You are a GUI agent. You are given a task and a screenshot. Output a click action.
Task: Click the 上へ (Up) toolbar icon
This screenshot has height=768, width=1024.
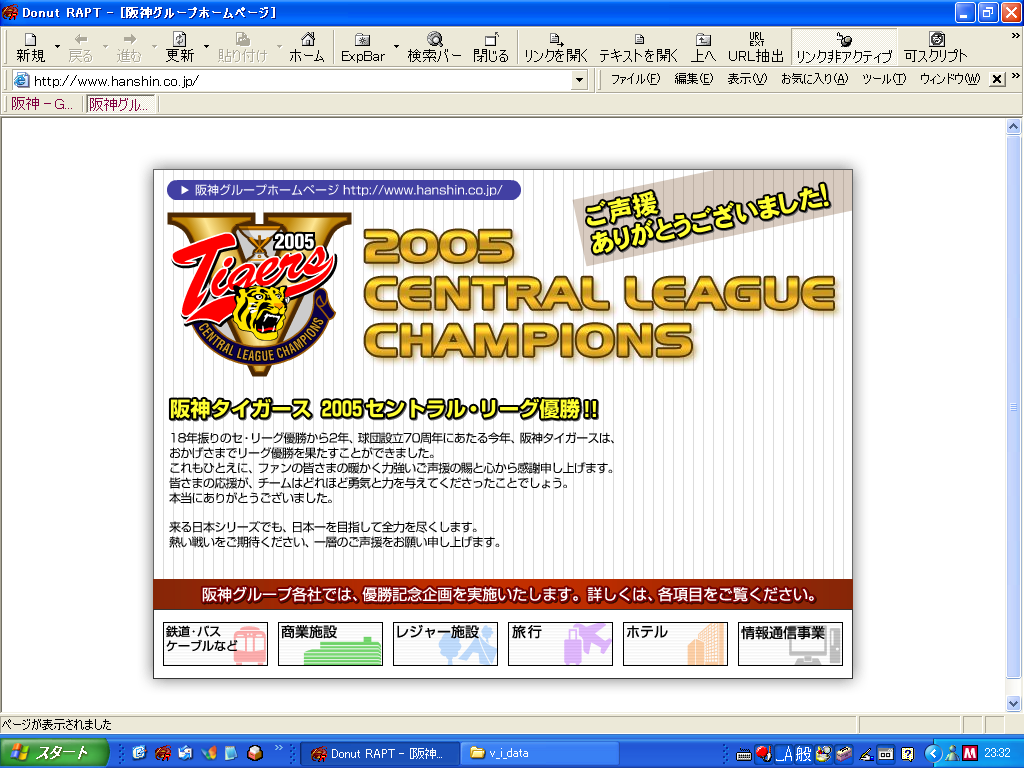(703, 46)
